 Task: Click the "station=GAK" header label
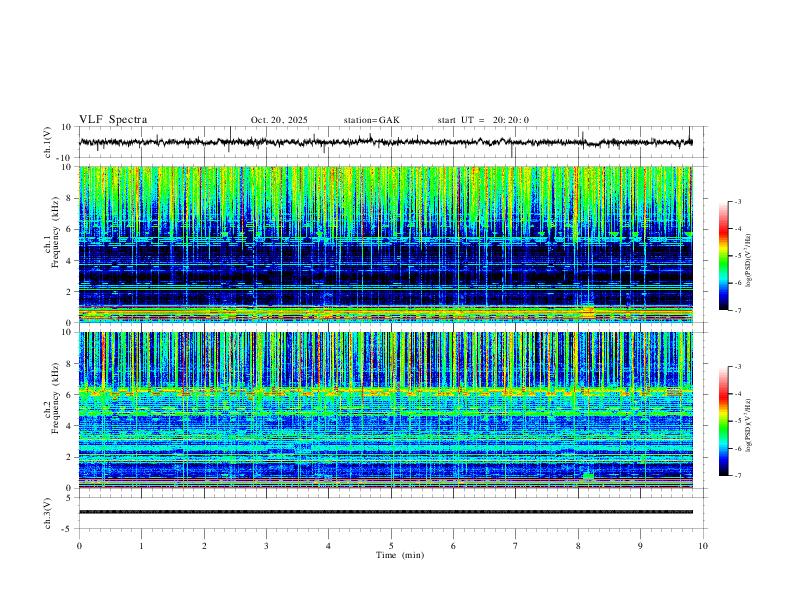(371, 120)
